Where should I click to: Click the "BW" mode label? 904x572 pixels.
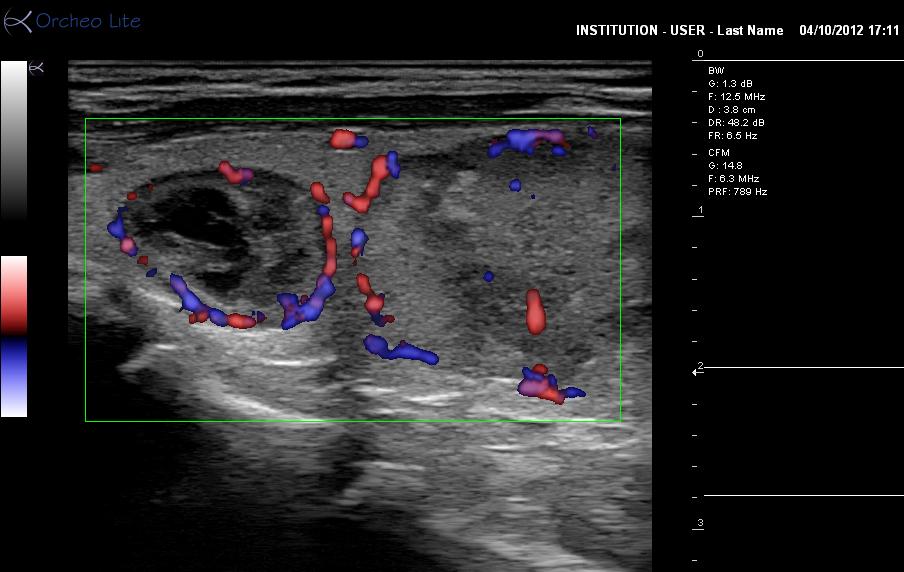point(716,70)
